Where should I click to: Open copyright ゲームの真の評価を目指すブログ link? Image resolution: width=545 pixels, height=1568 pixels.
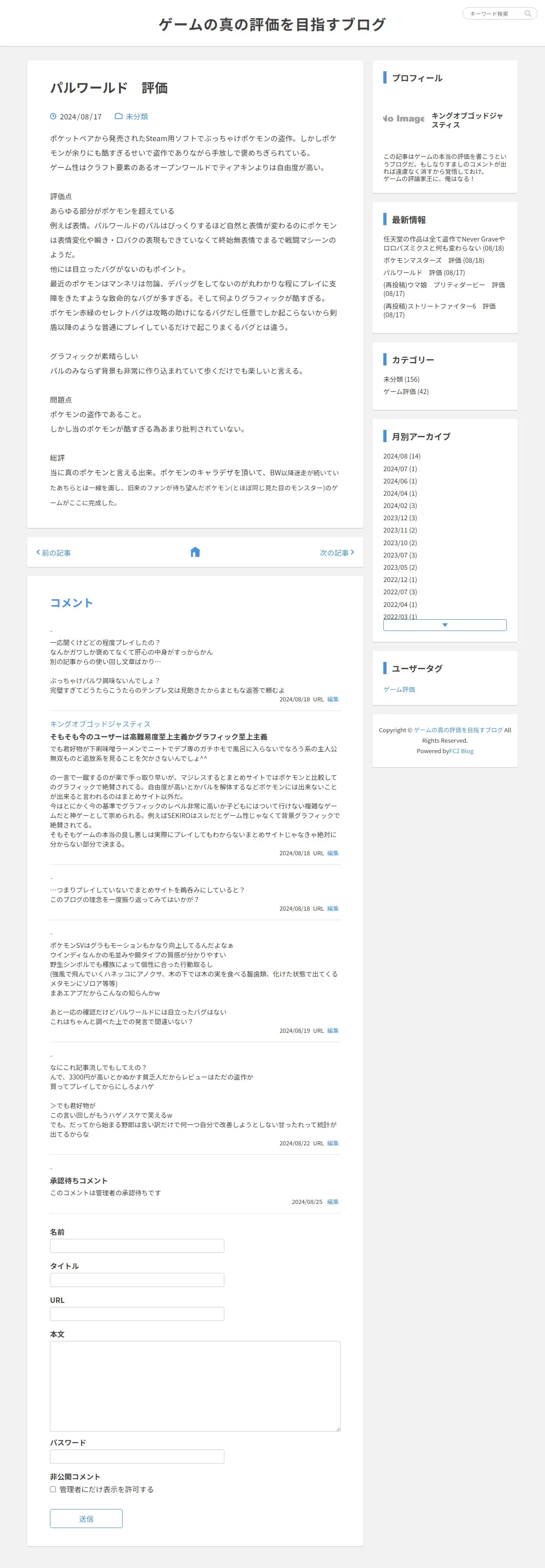(458, 730)
